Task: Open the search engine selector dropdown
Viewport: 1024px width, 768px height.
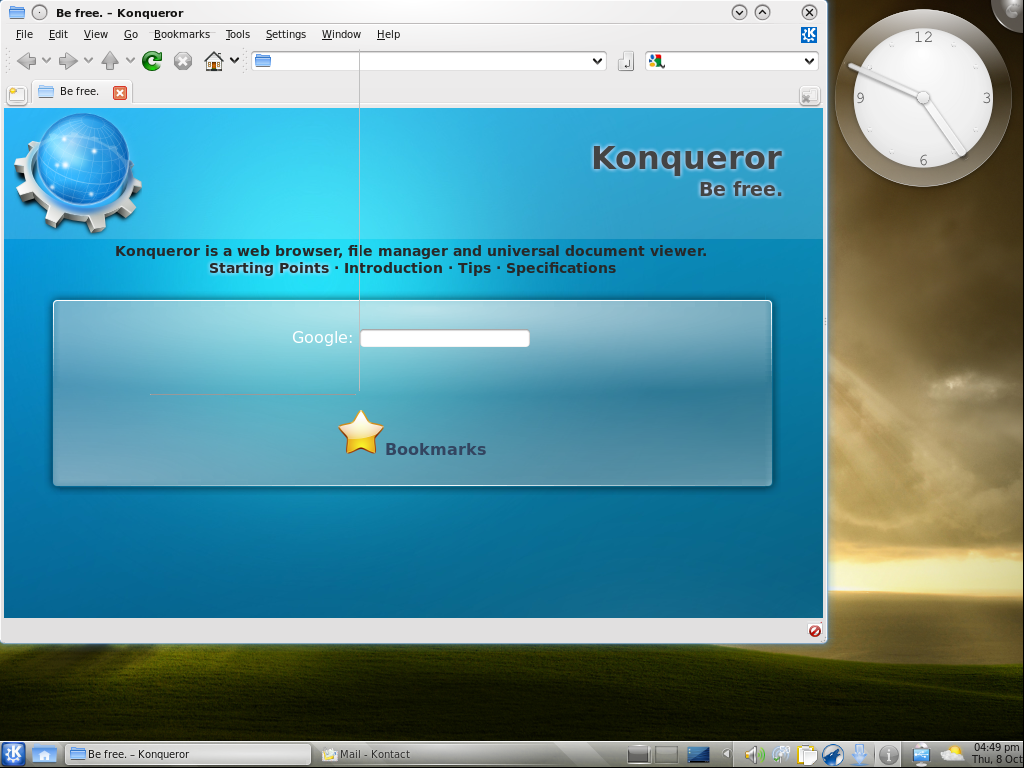Action: tap(810, 61)
